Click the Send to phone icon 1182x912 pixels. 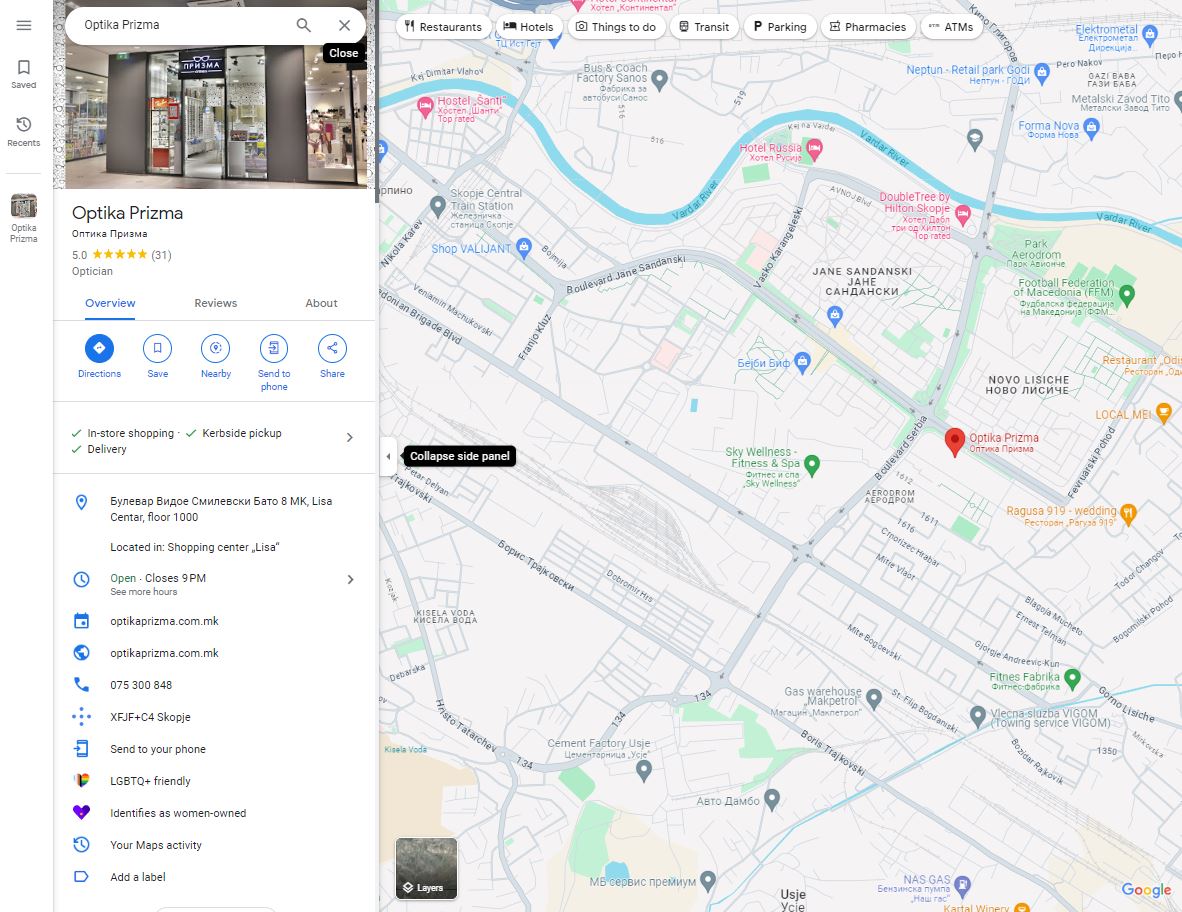pos(274,348)
